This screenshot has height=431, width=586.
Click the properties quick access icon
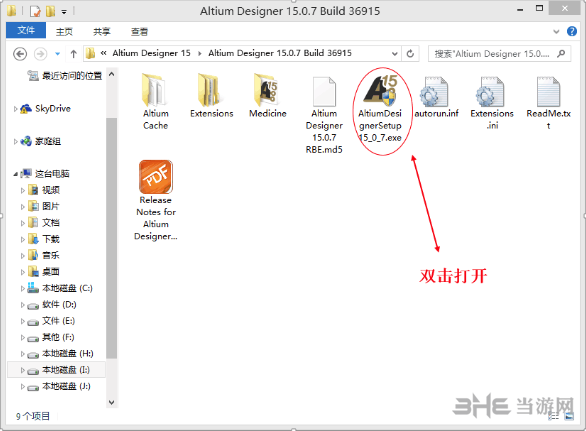pos(35,11)
